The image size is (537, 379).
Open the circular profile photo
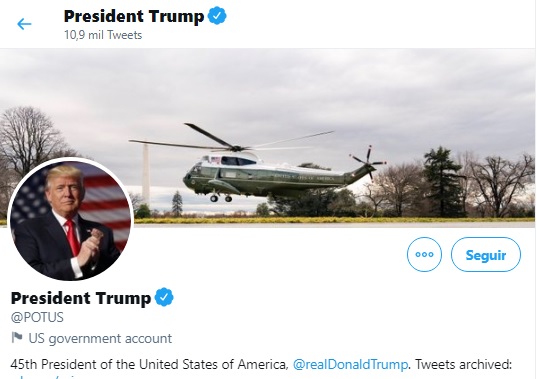click(x=71, y=219)
